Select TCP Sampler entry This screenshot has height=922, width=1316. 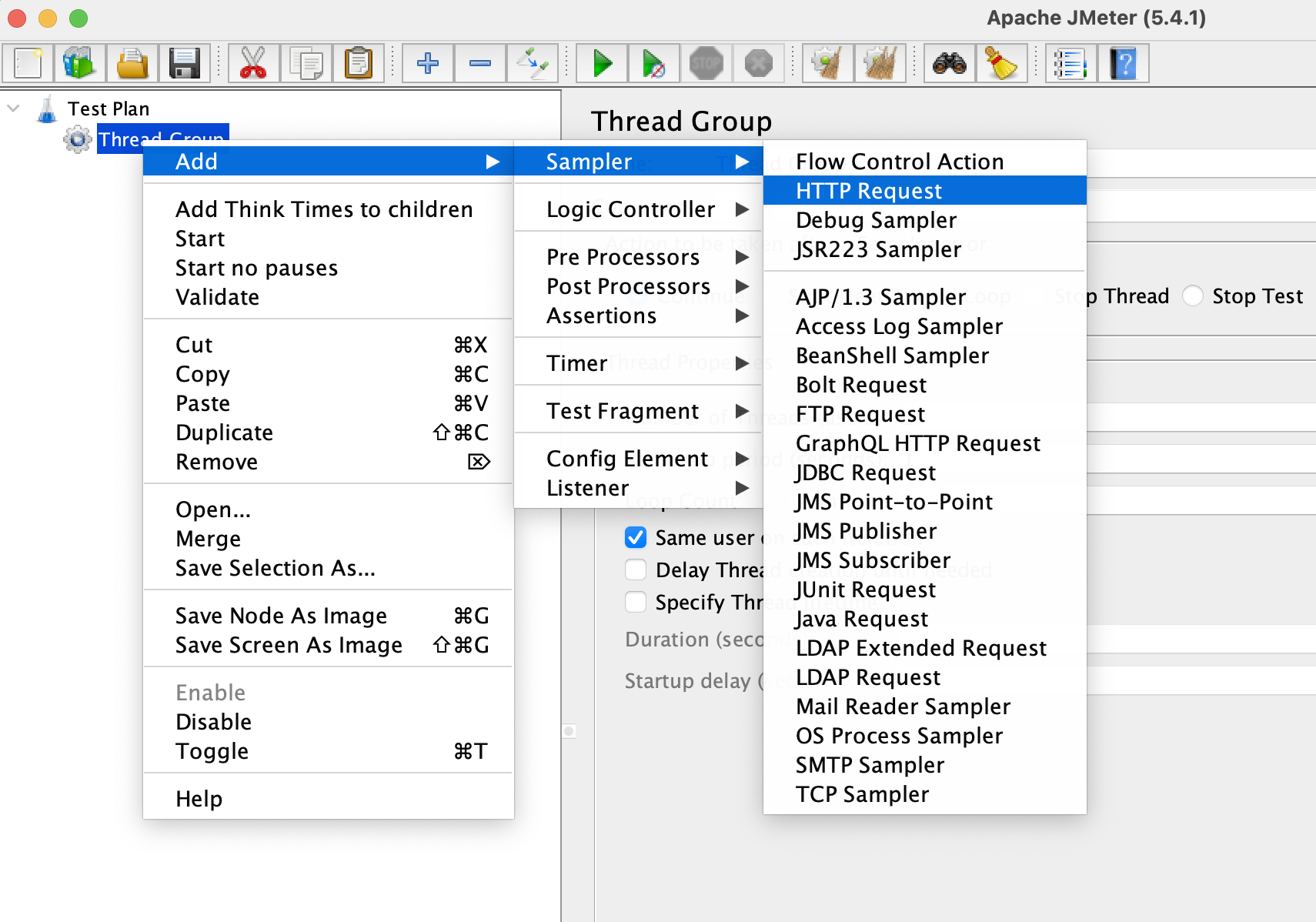925,794
